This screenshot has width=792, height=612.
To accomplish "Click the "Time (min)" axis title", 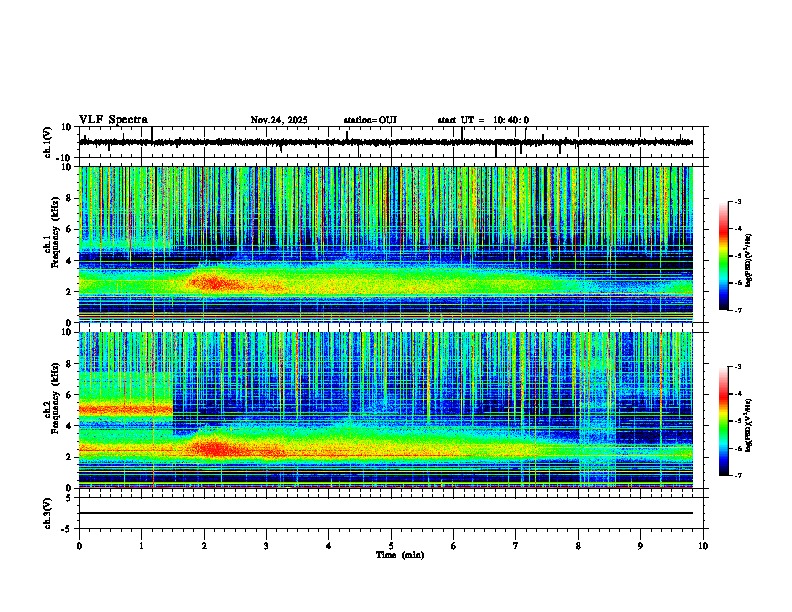I will tap(400, 555).
